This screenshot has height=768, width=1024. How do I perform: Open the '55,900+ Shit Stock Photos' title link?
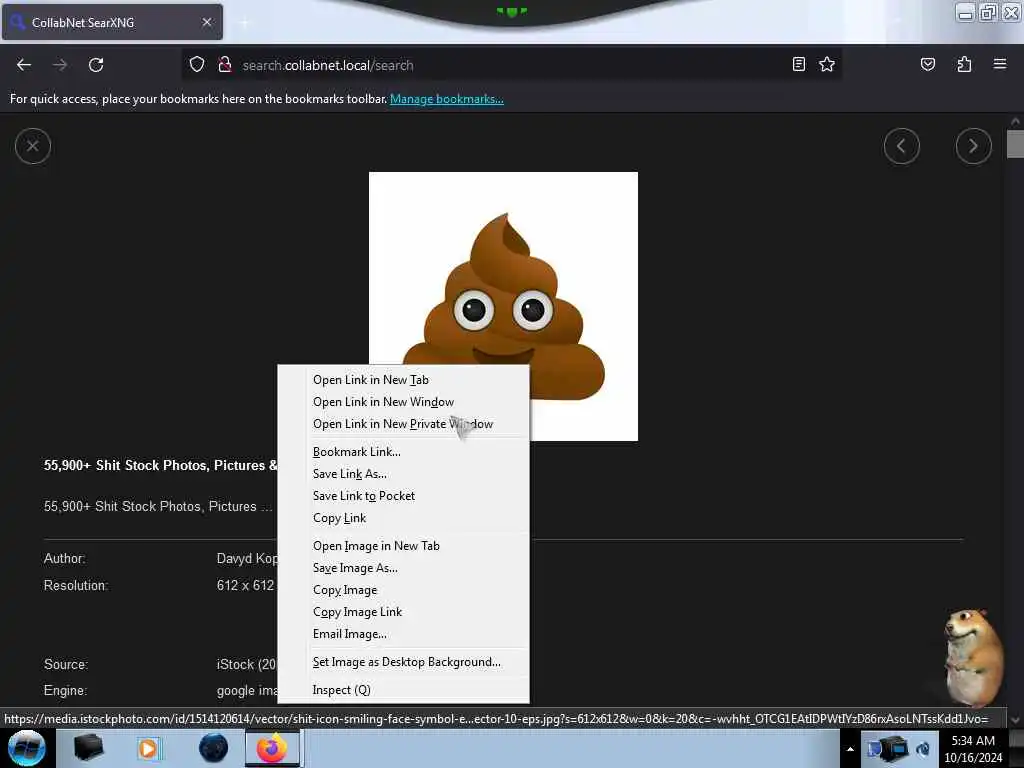click(x=160, y=465)
